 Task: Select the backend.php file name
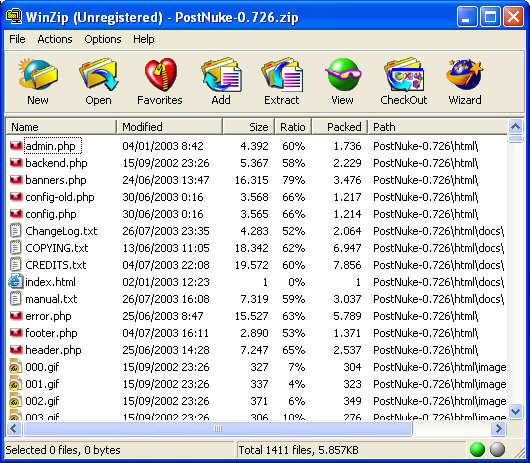coord(56,163)
